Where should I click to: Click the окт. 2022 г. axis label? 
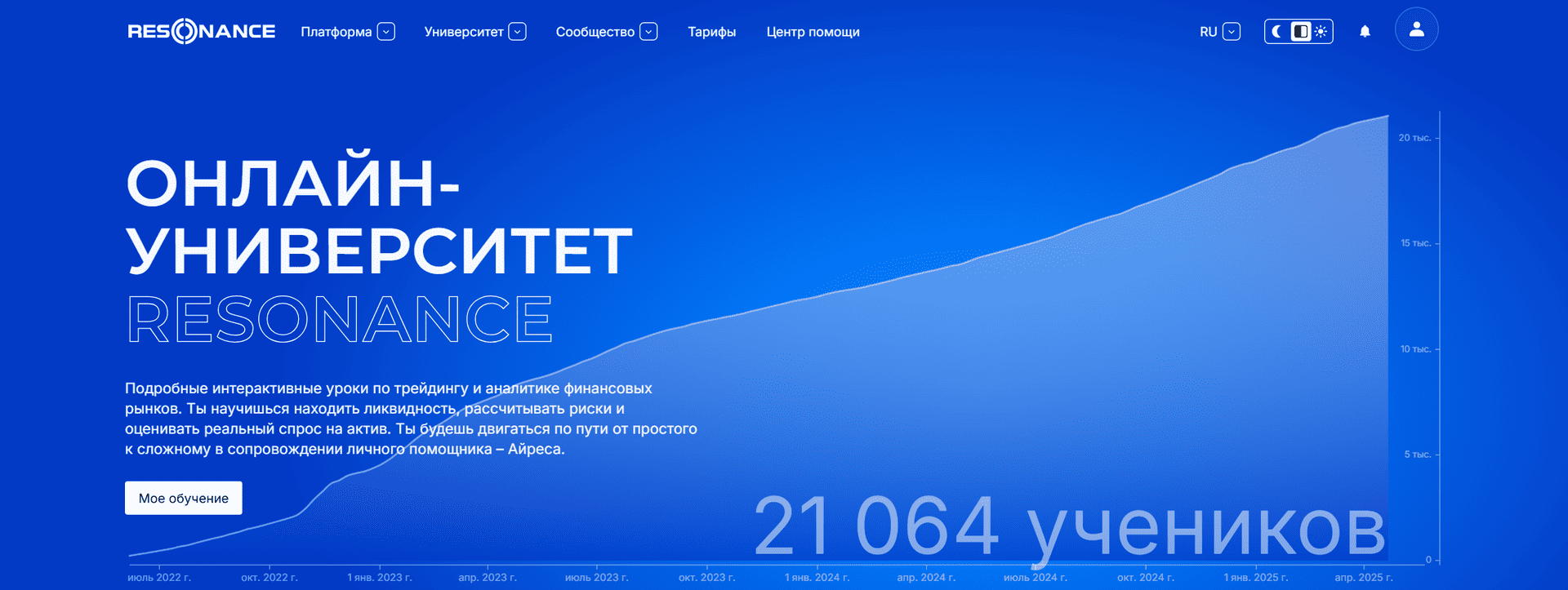click(269, 578)
